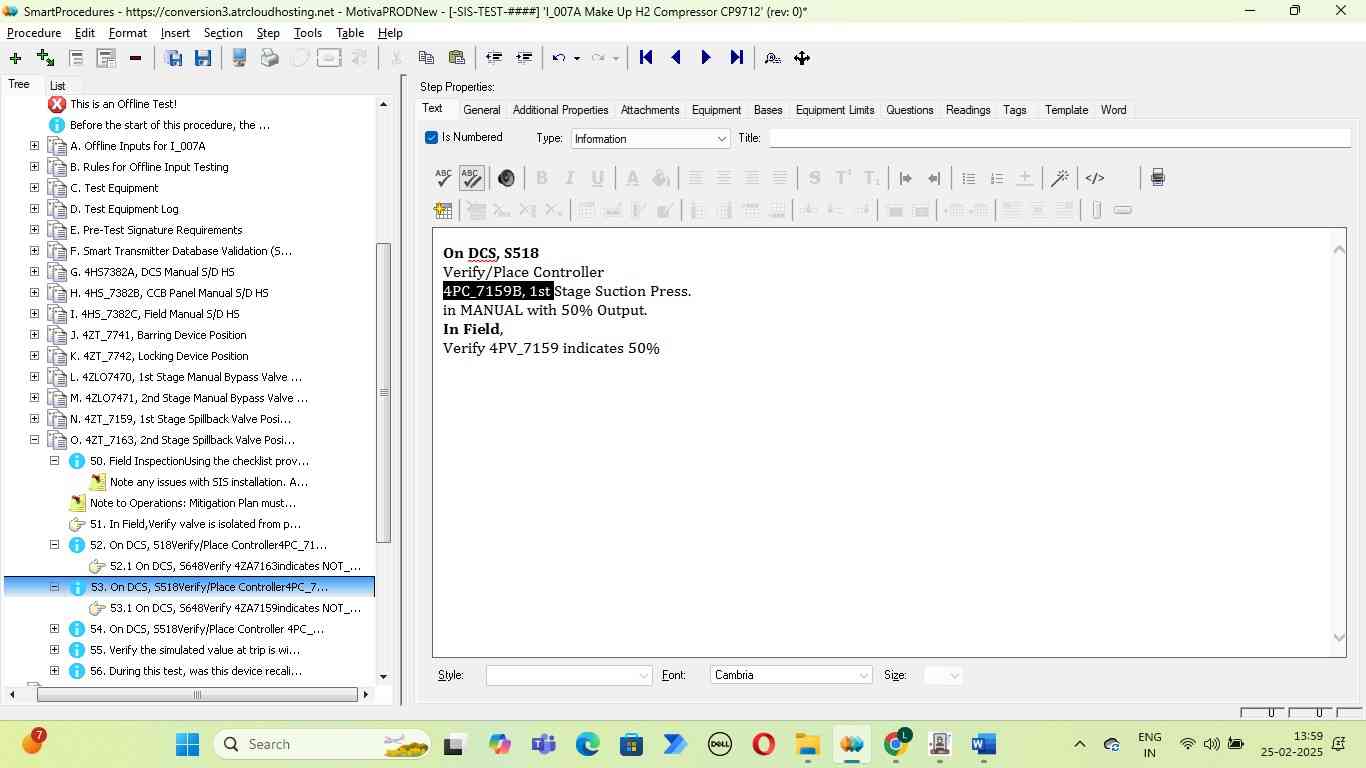The height and width of the screenshot is (768, 1366).
Task: Open the undo history dropdown arrow
Action: [x=577, y=58]
